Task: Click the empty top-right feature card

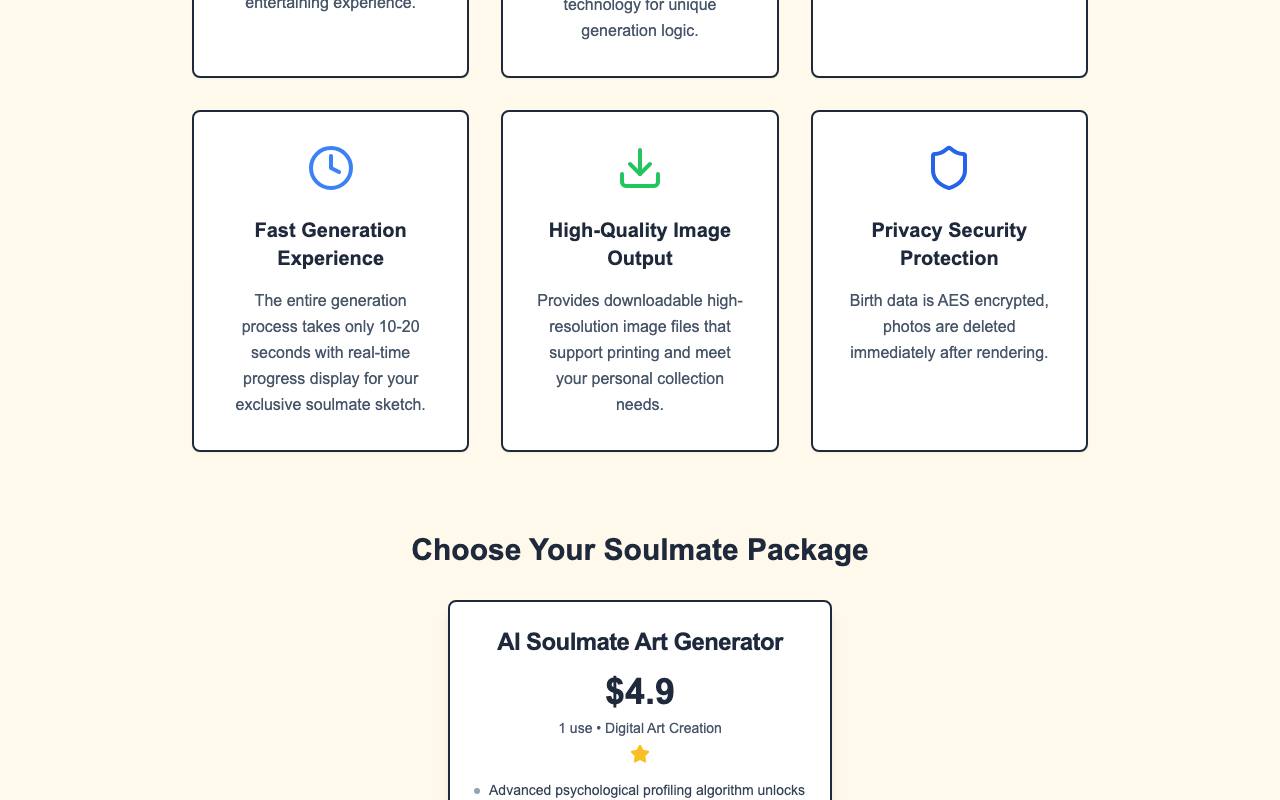Action: 949,38
